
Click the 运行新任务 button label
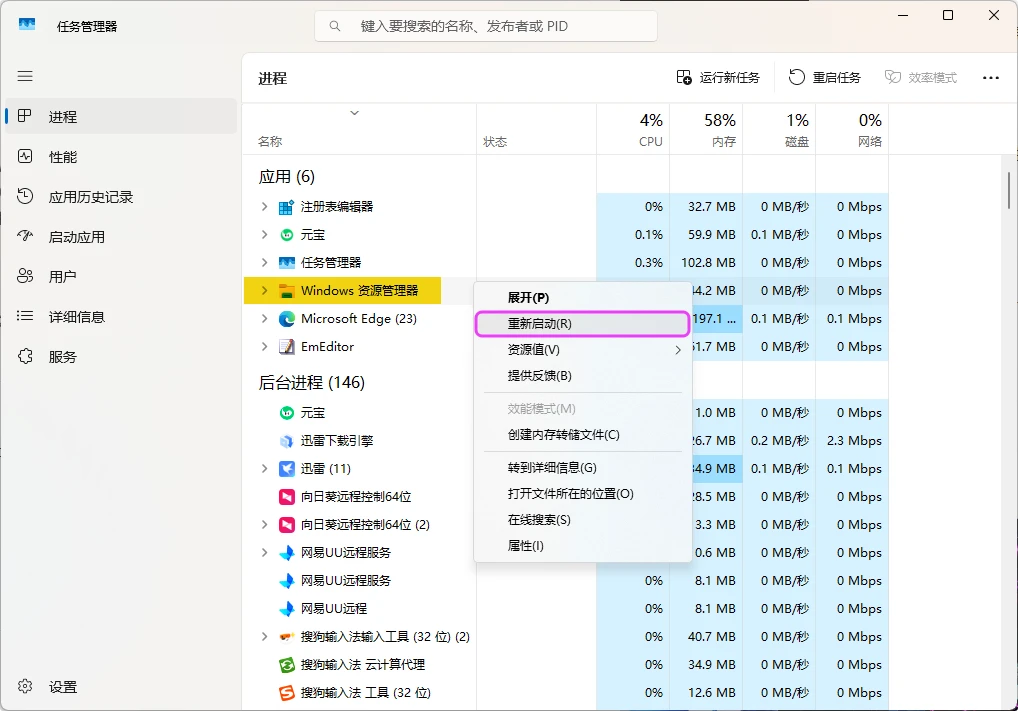(x=730, y=78)
